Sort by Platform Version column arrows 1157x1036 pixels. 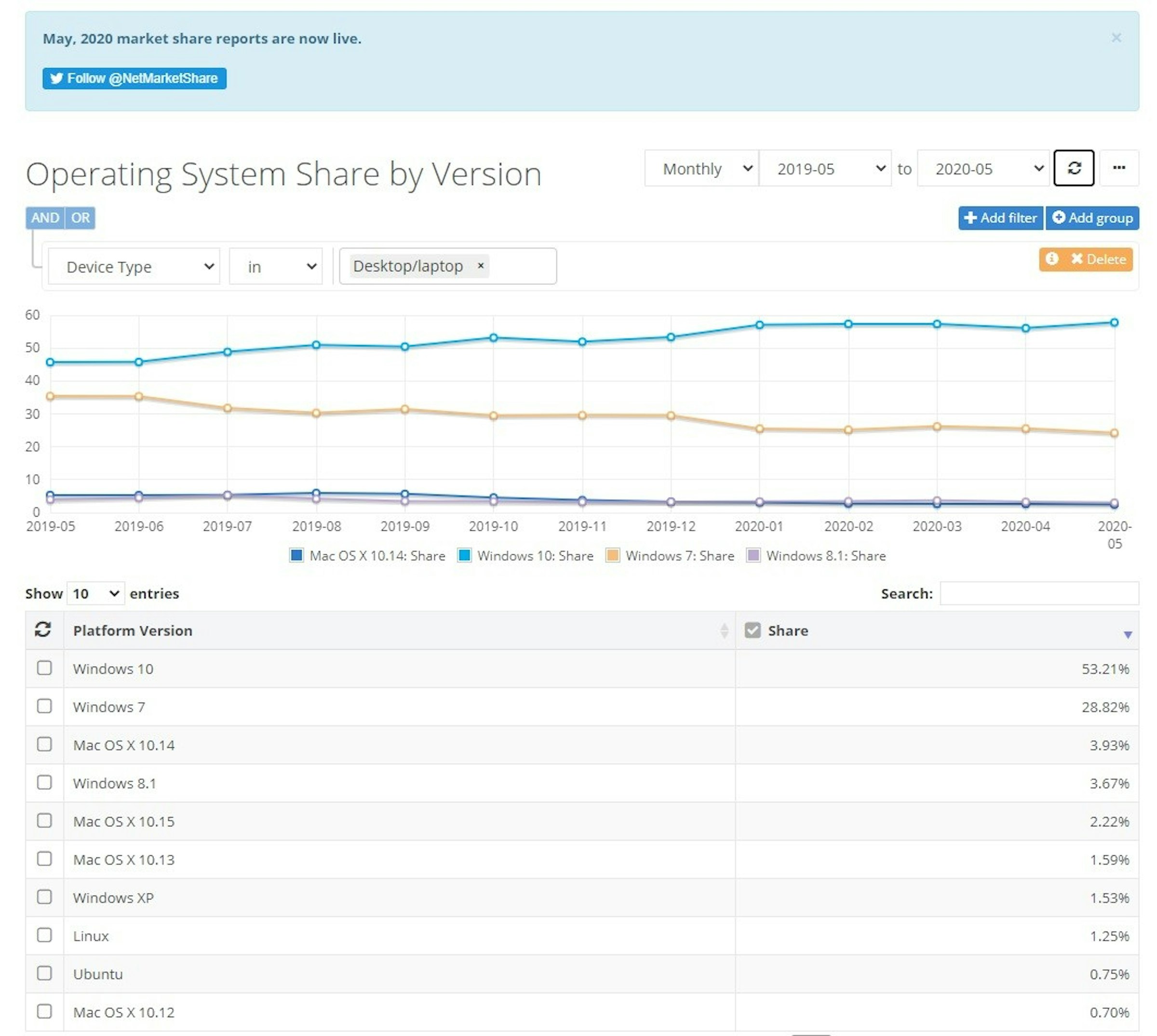(724, 630)
